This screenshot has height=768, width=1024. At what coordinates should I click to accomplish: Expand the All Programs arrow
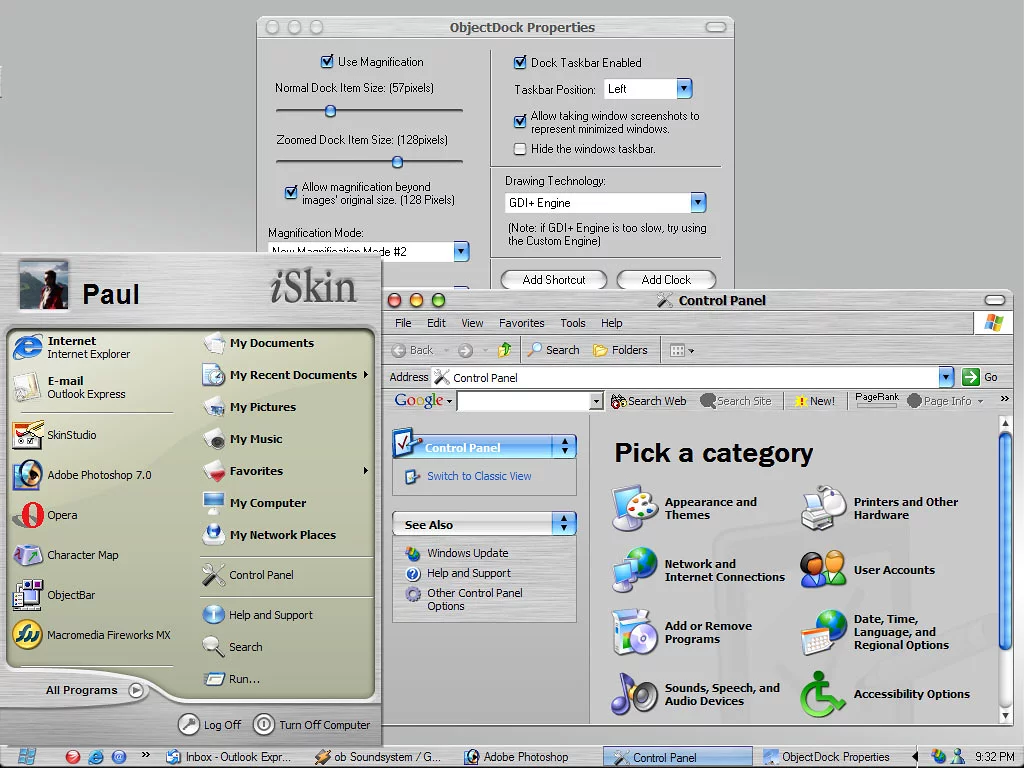136,690
